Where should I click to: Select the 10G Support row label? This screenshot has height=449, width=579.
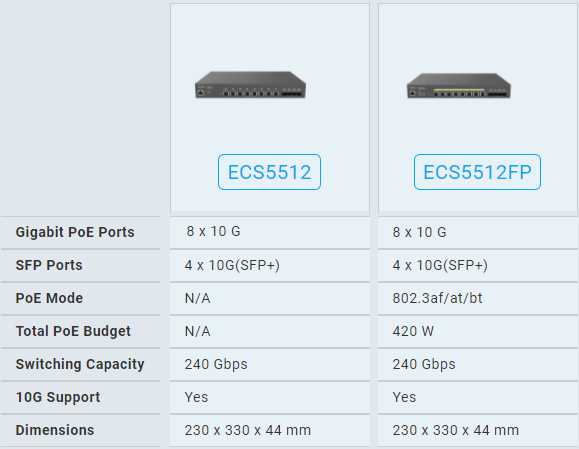(58, 397)
